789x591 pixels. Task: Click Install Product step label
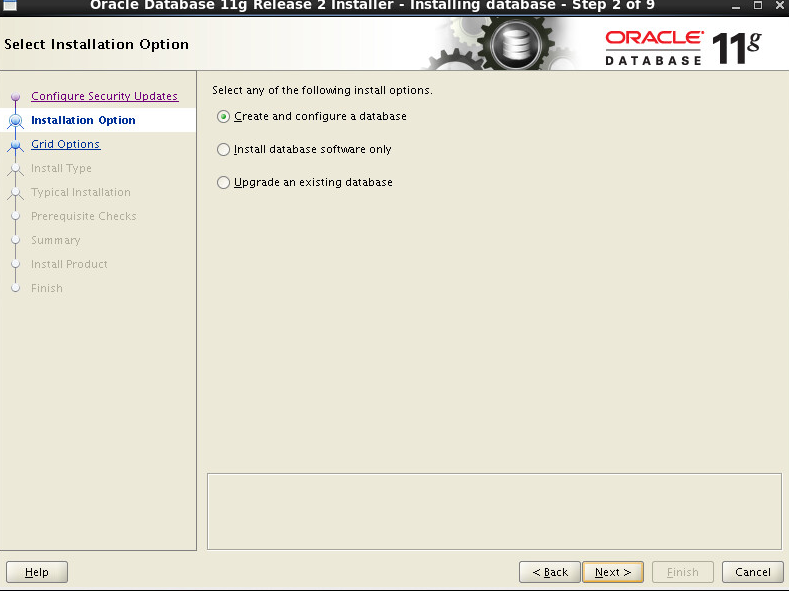pos(69,264)
